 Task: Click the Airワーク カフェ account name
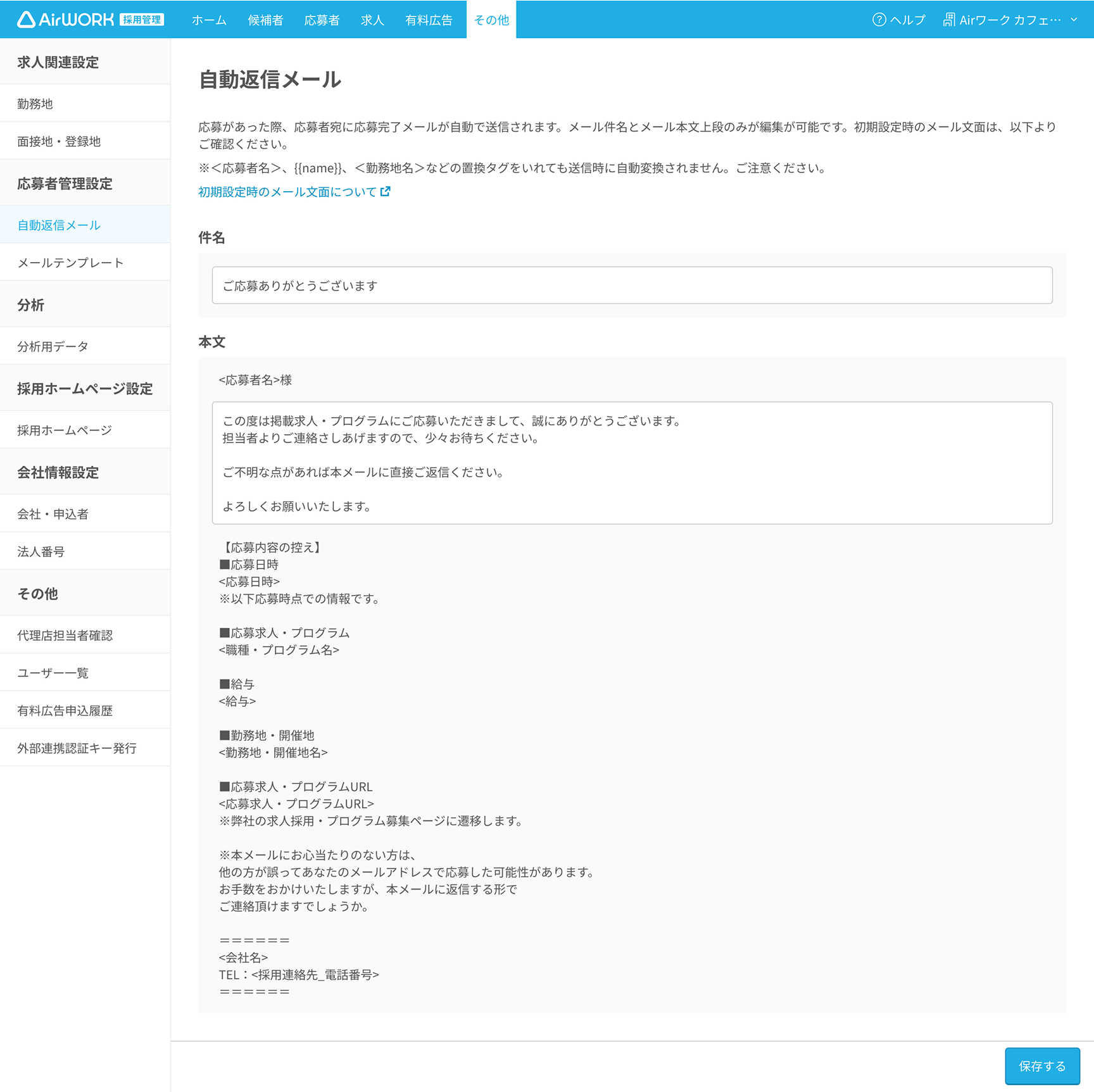[x=1010, y=20]
